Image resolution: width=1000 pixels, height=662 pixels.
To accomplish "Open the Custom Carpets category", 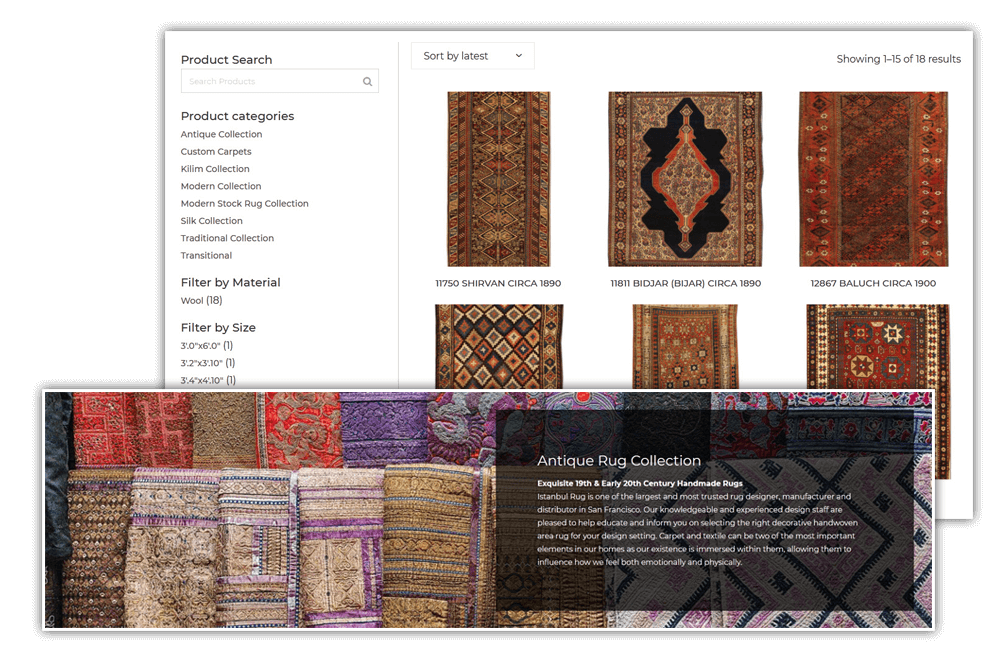I will (216, 152).
